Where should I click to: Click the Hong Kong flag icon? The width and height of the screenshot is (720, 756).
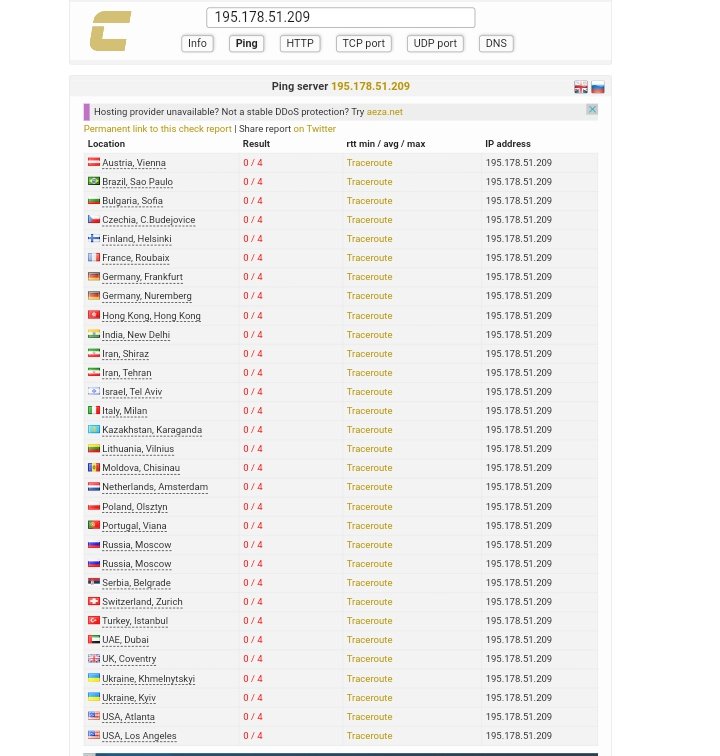pos(94,315)
